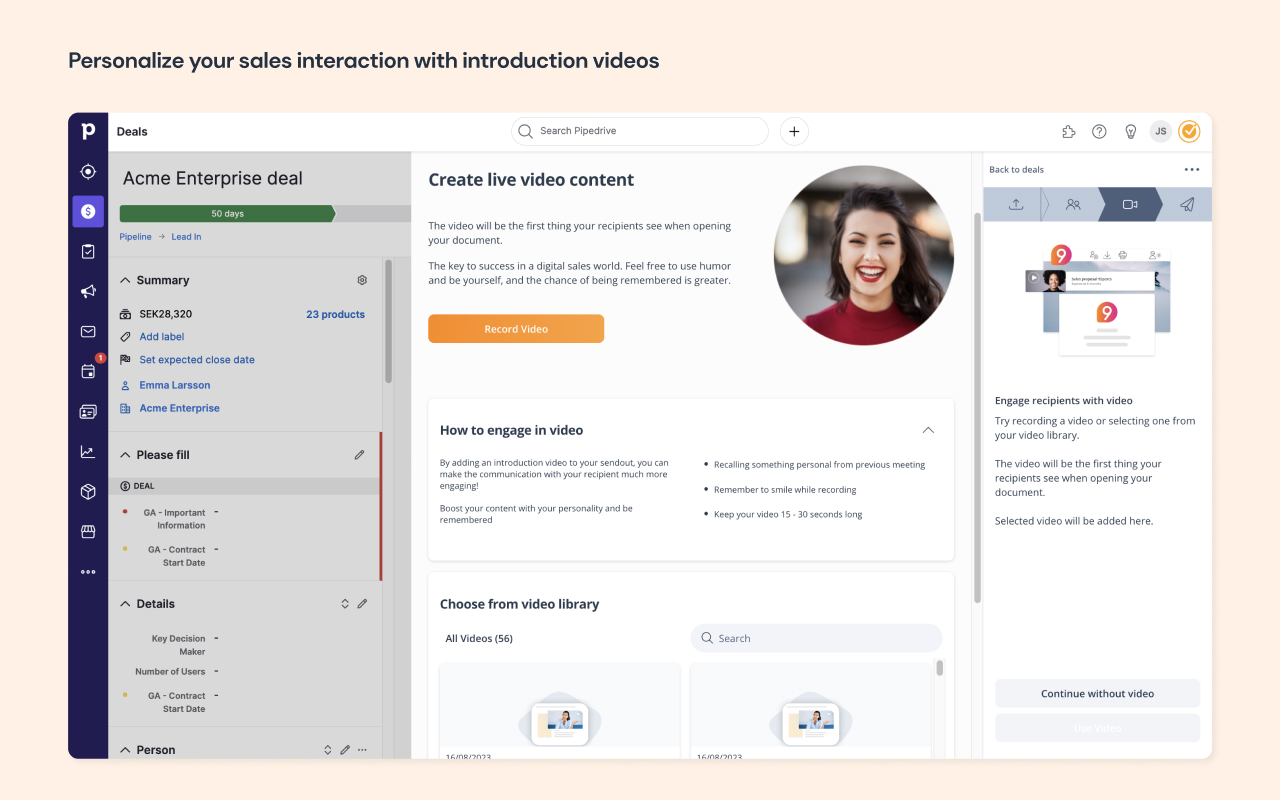This screenshot has height=800, width=1280.
Task: Open Campaigns megaphone icon in sidebar
Action: (88, 291)
